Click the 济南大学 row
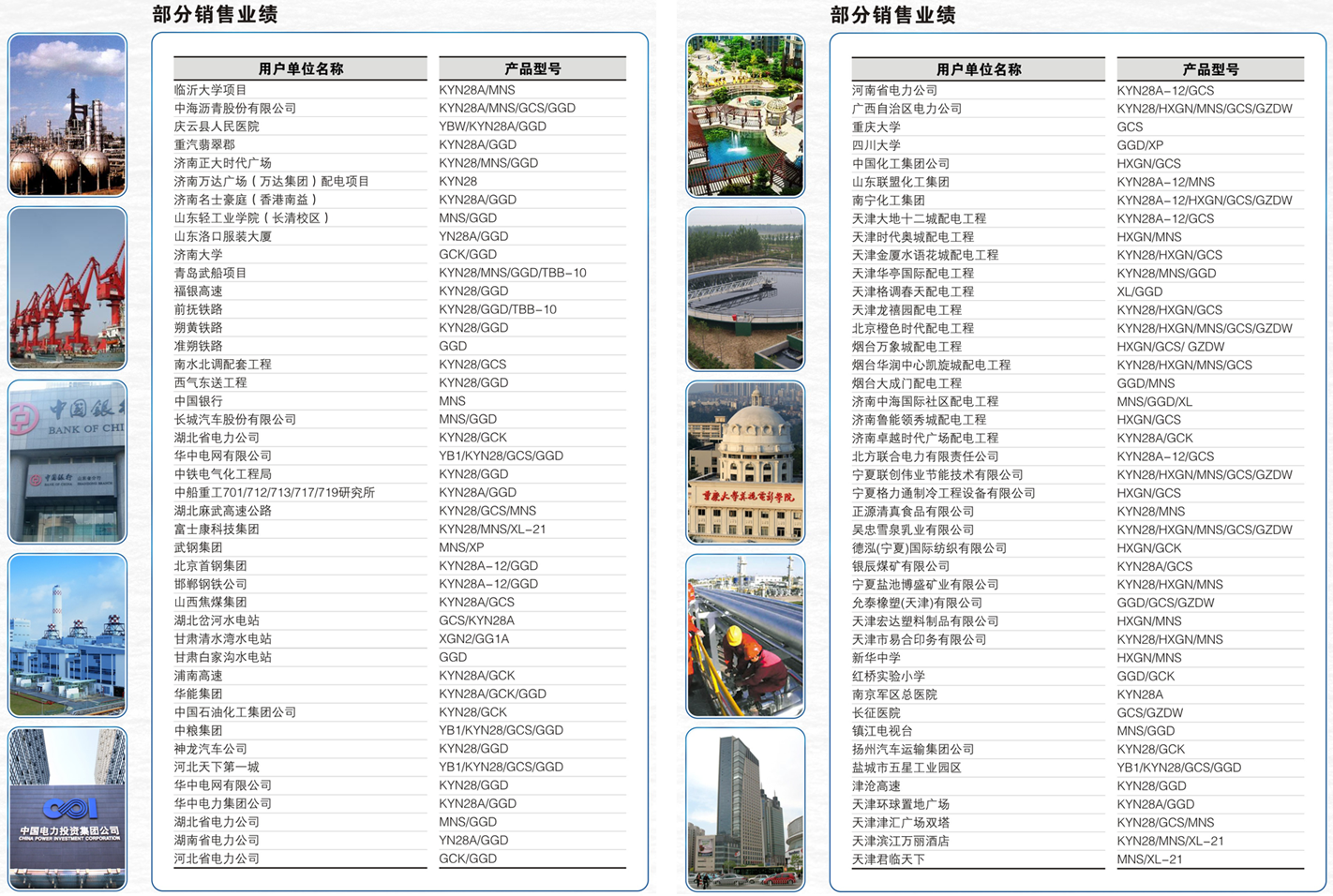The width and height of the screenshot is (1333, 896). point(399,255)
